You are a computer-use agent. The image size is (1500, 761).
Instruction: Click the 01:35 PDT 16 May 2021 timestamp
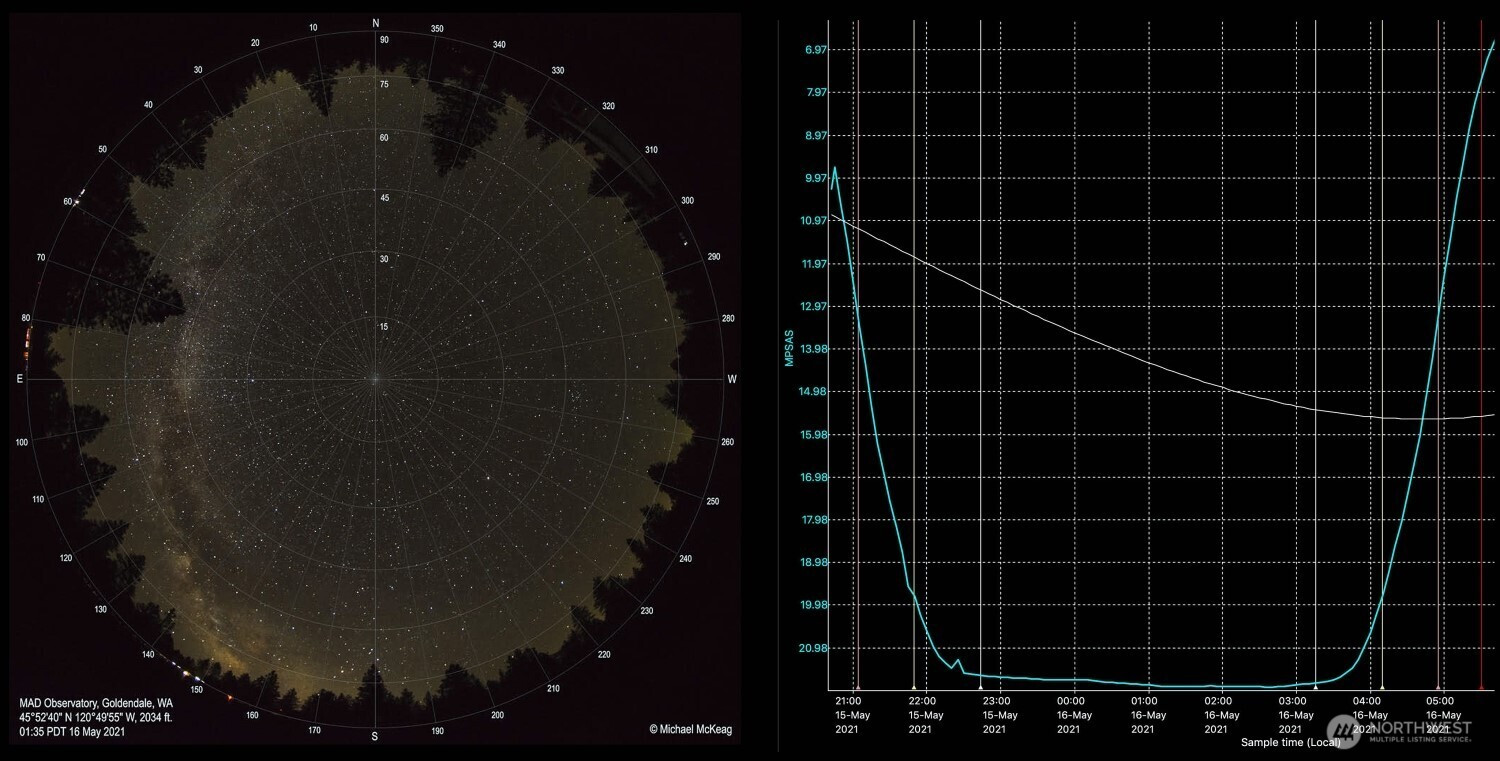point(72,732)
